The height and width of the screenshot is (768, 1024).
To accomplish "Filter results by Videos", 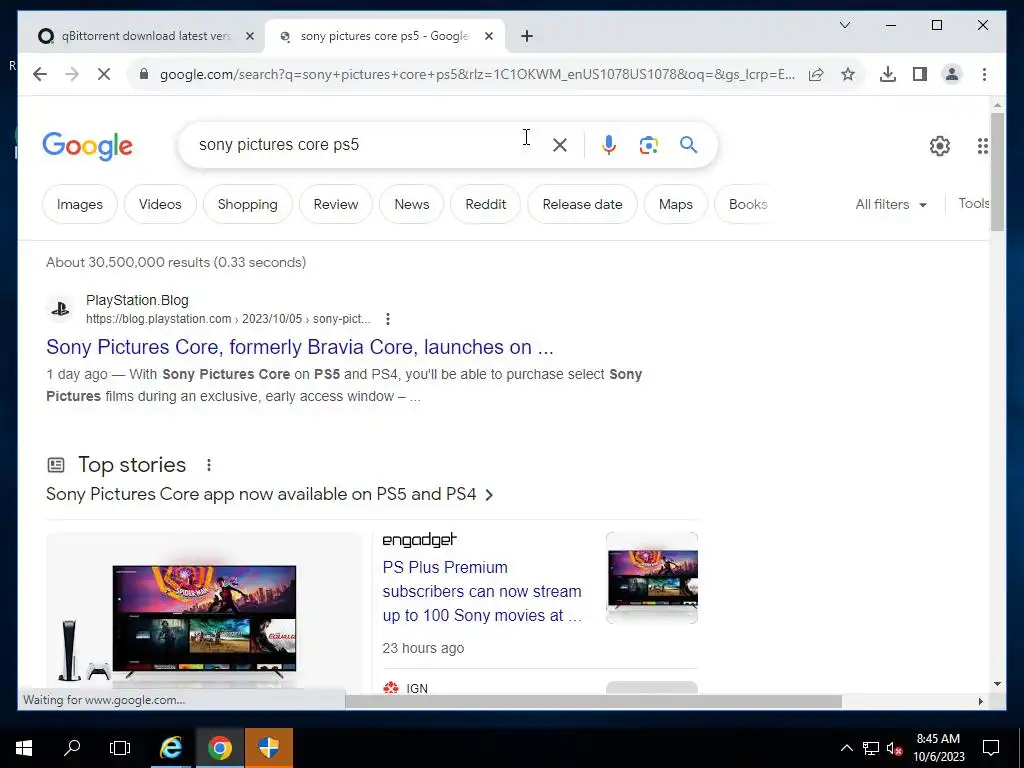I will pyautogui.click(x=160, y=204).
